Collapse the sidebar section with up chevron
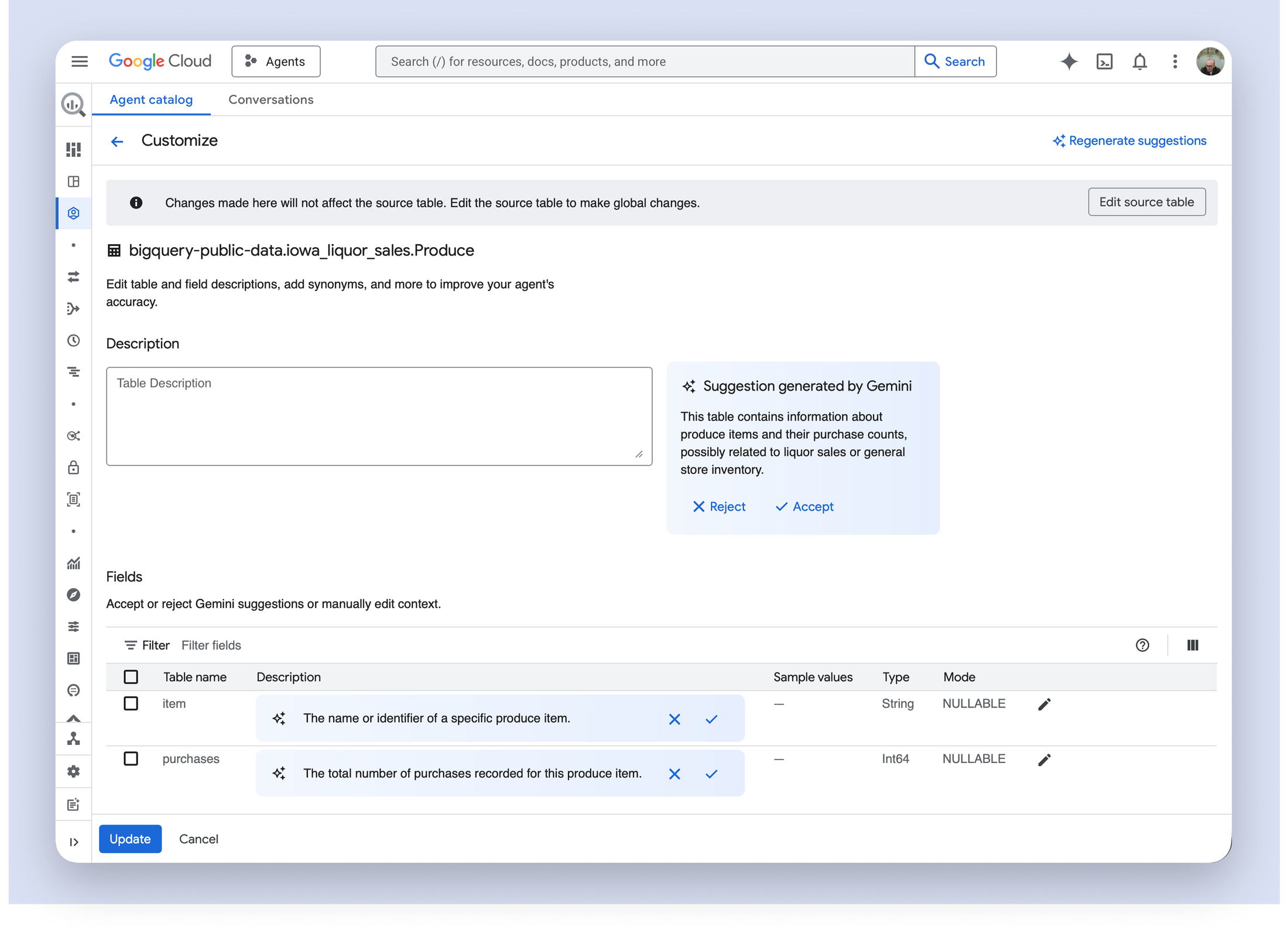This screenshot has height=937, width=1288. 73,717
